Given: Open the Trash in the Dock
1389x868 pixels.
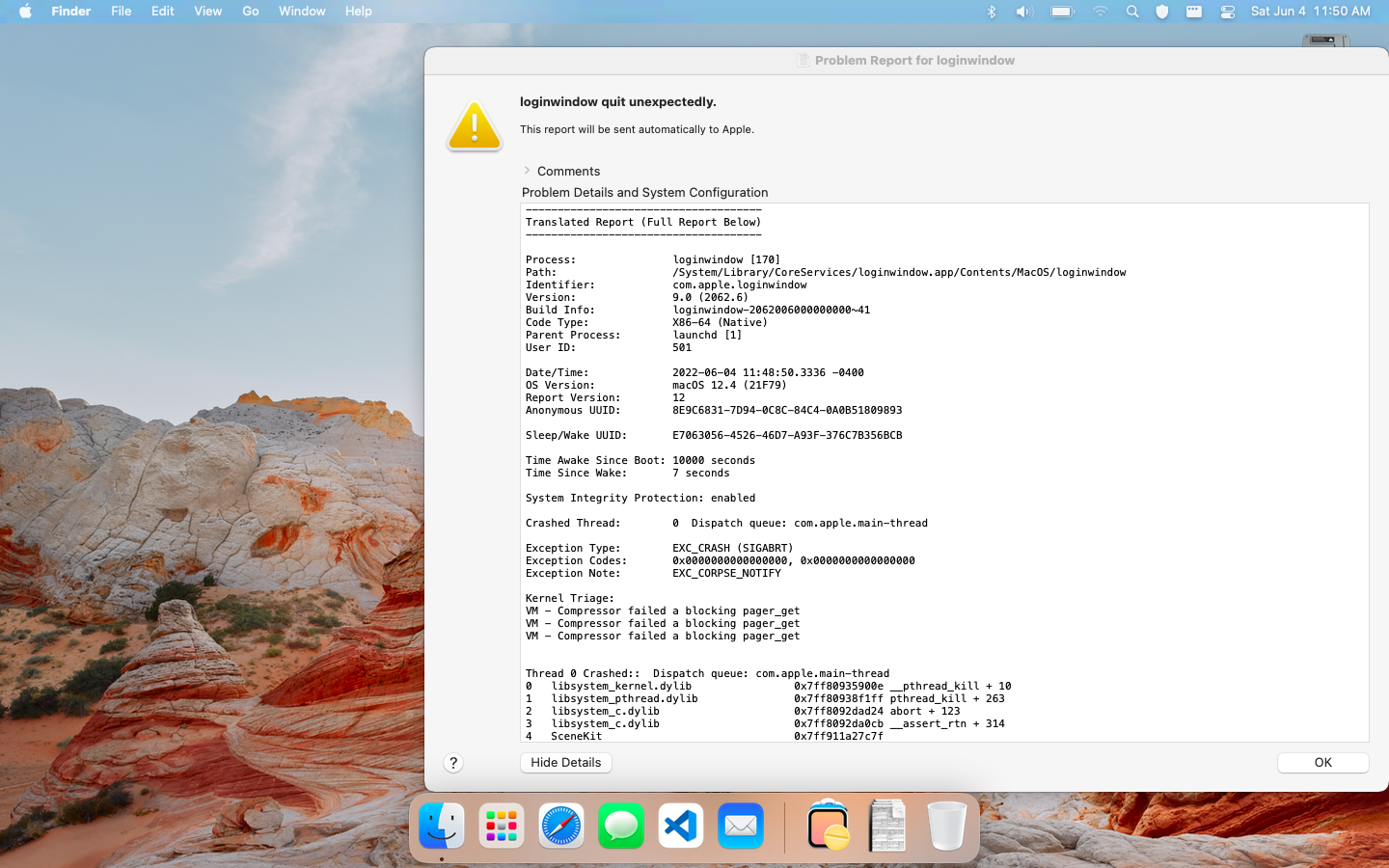Looking at the screenshot, I should pos(947,826).
